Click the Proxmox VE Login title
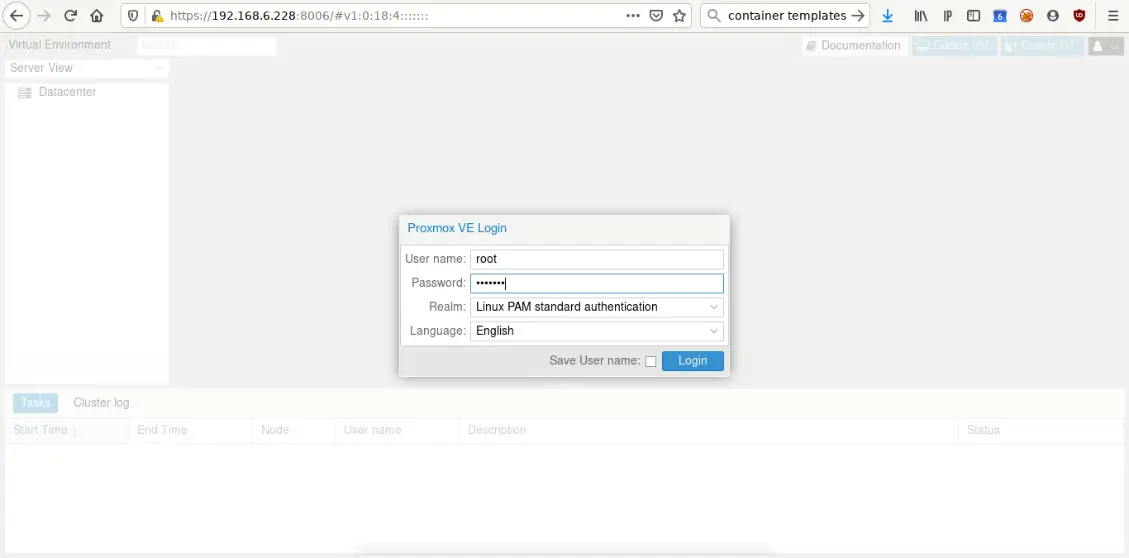This screenshot has width=1129, height=558. pyautogui.click(x=457, y=228)
